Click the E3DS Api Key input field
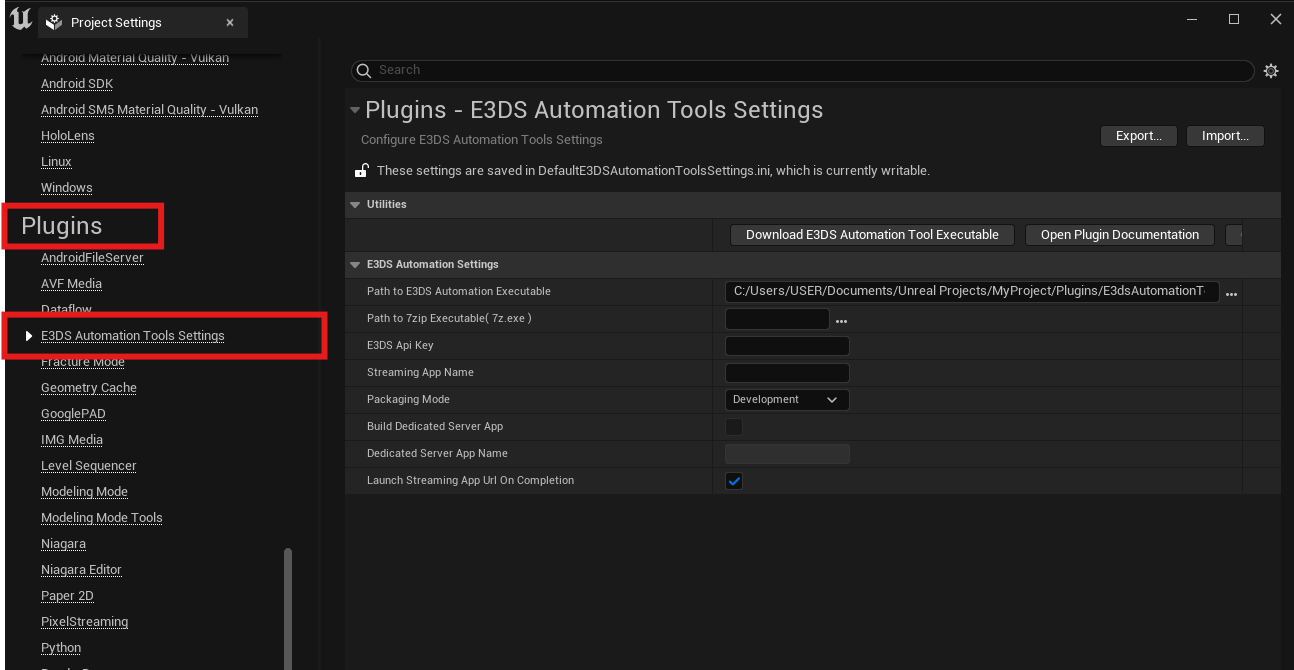 coord(786,346)
